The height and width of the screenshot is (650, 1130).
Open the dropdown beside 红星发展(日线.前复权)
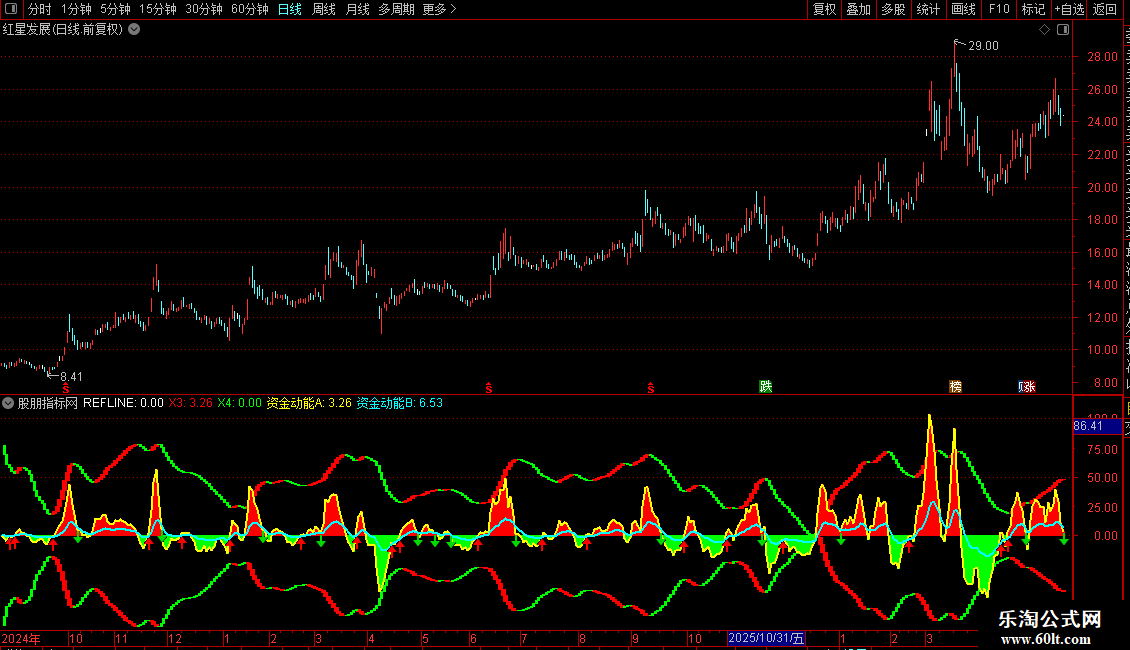coord(134,30)
